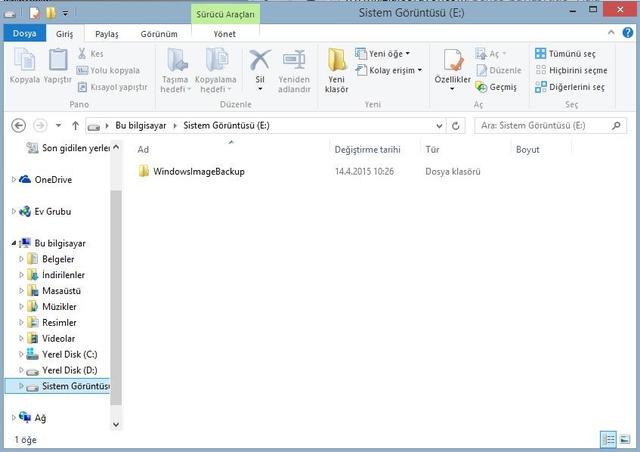The image size is (640, 452).
Task: Switch to large icons view
Action: [624, 440]
